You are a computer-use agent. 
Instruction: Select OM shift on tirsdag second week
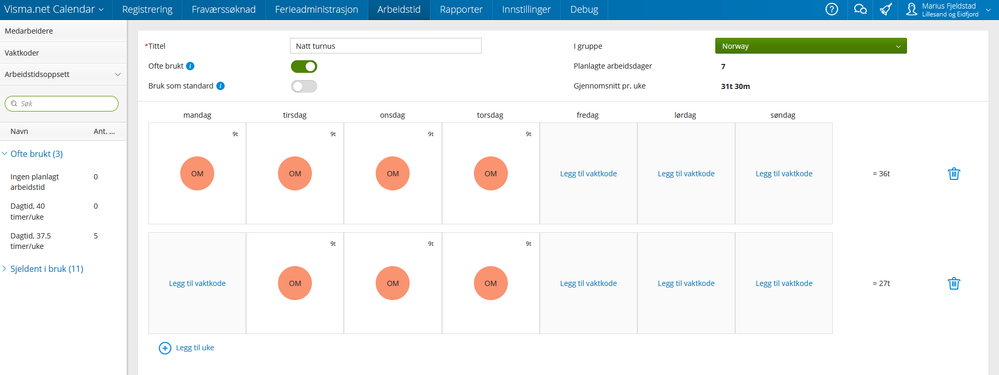tap(295, 283)
